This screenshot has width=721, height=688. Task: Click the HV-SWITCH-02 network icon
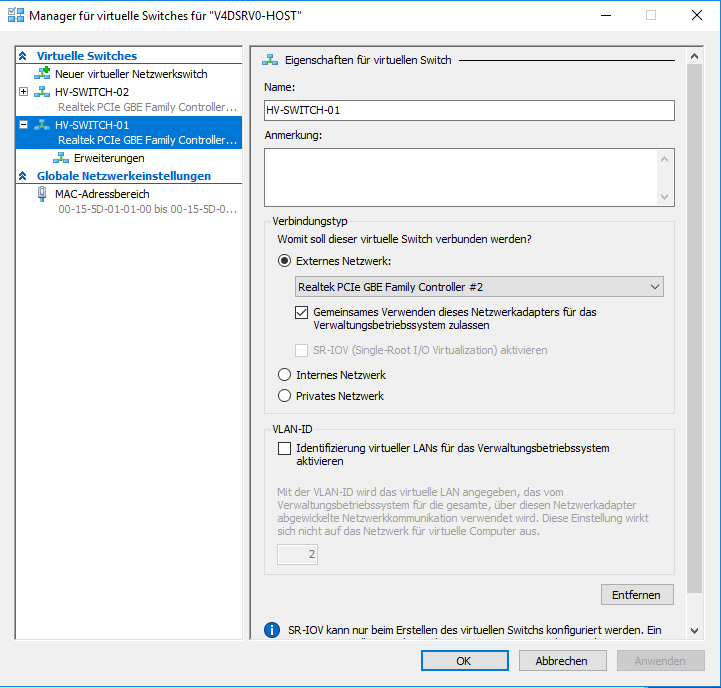click(x=42, y=92)
